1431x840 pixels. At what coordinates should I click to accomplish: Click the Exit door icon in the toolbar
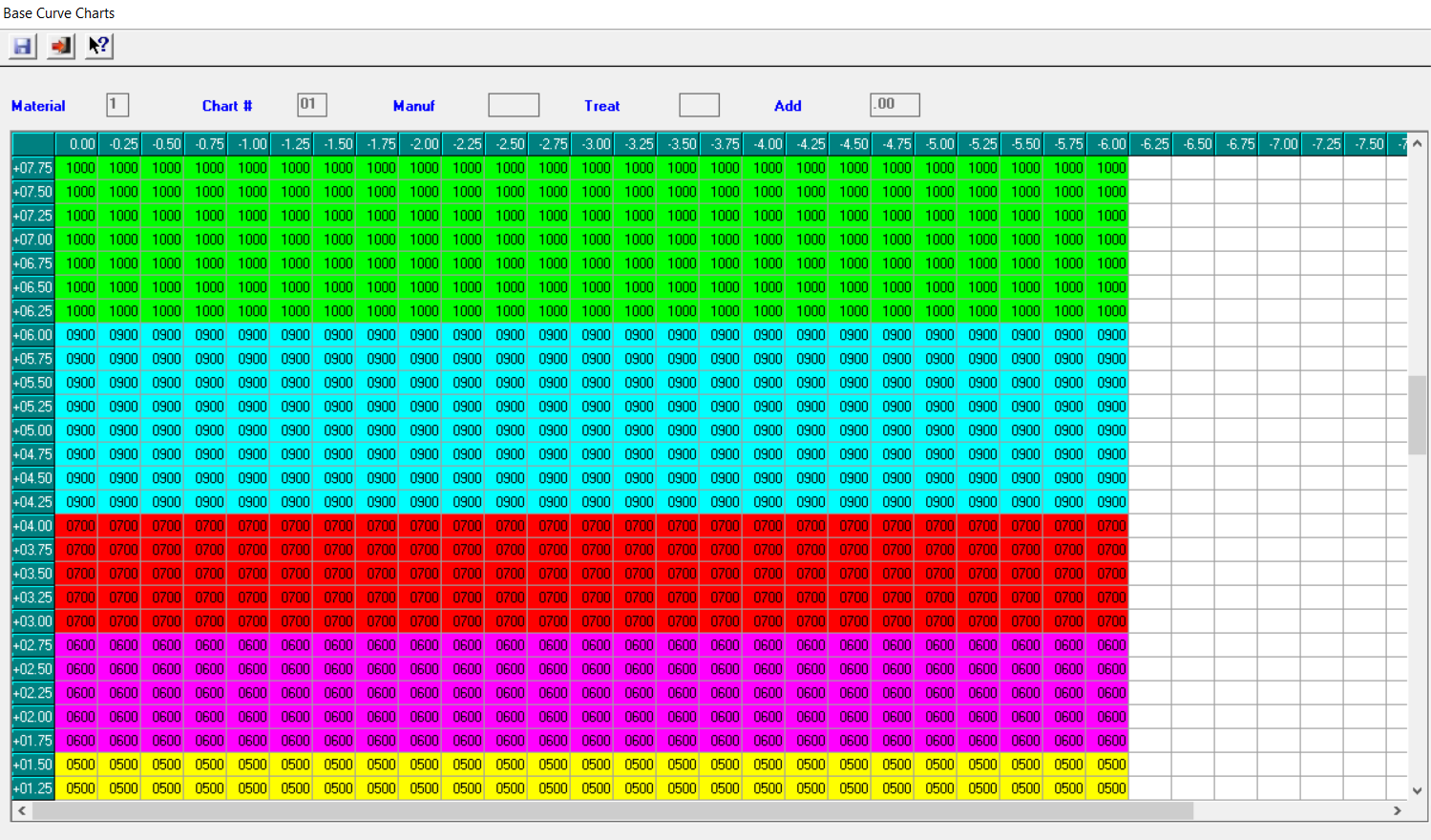[59, 45]
